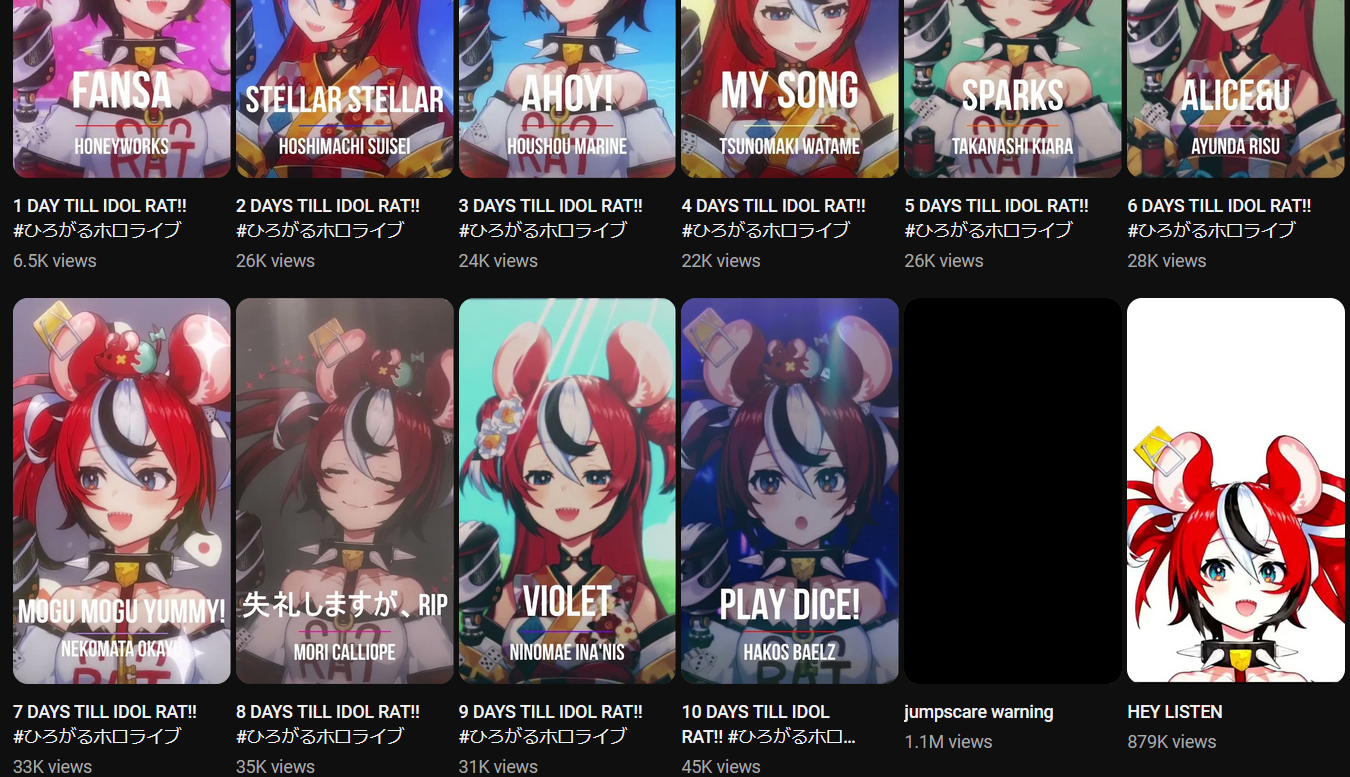Image resolution: width=1350 pixels, height=777 pixels.
Task: Open the MOGU MOGU YUMMY! Nekomata Okayu thumbnail
Action: [x=122, y=491]
